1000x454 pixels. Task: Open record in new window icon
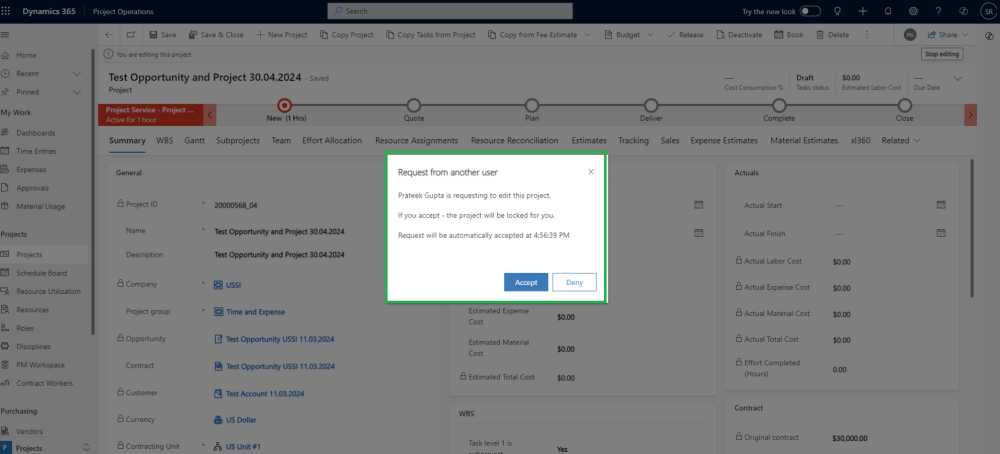click(x=131, y=34)
